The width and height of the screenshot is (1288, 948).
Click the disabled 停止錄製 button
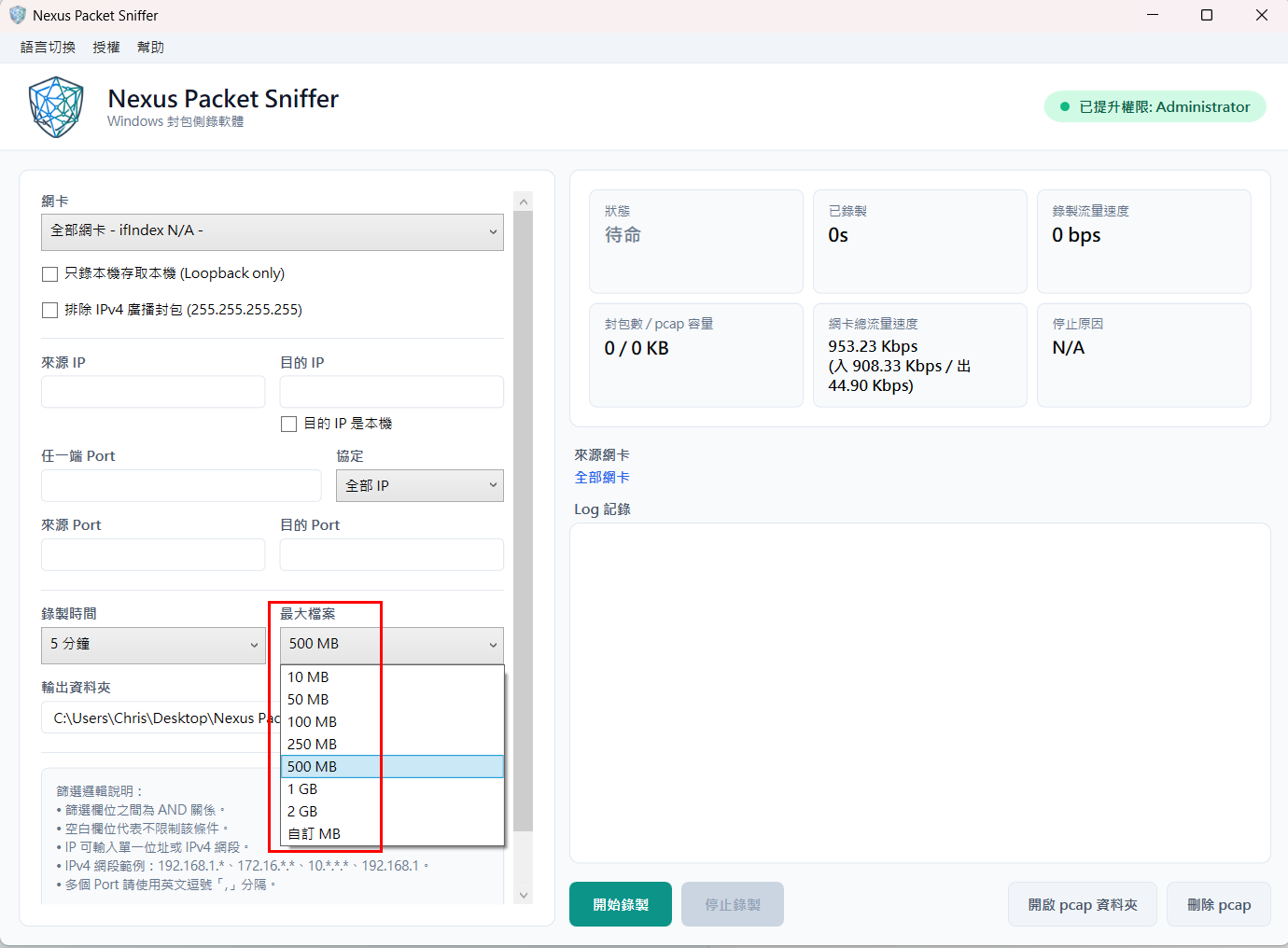733,904
